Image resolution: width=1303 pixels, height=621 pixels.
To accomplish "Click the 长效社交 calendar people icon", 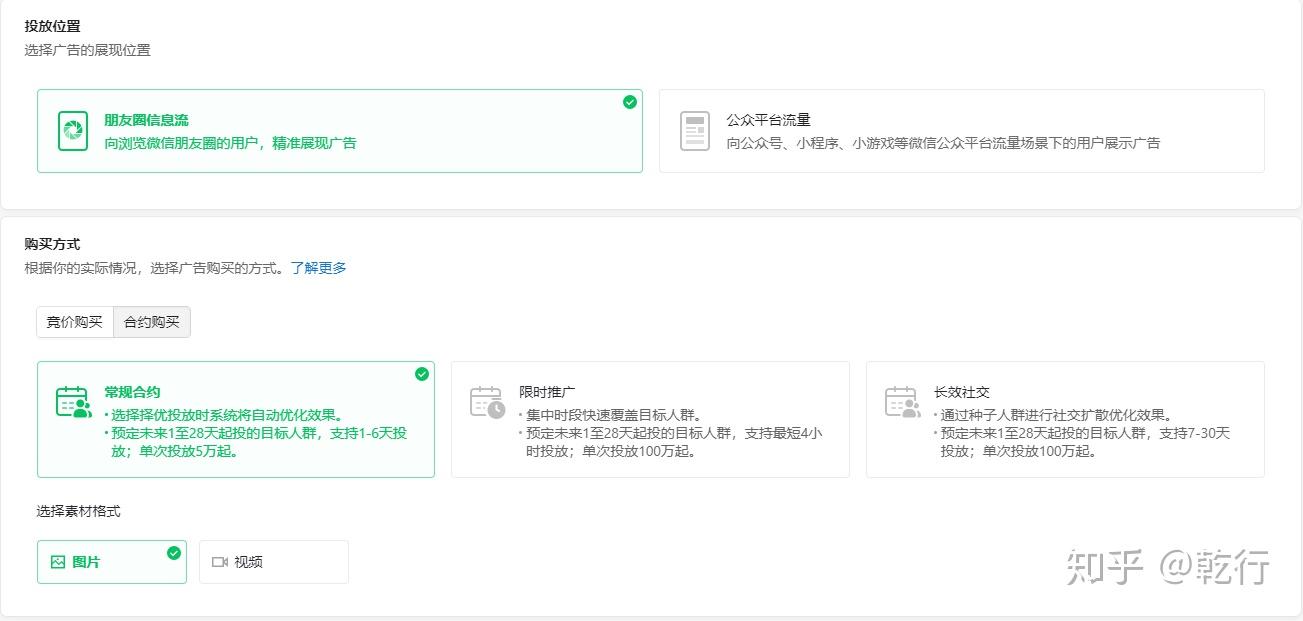I will [x=903, y=401].
